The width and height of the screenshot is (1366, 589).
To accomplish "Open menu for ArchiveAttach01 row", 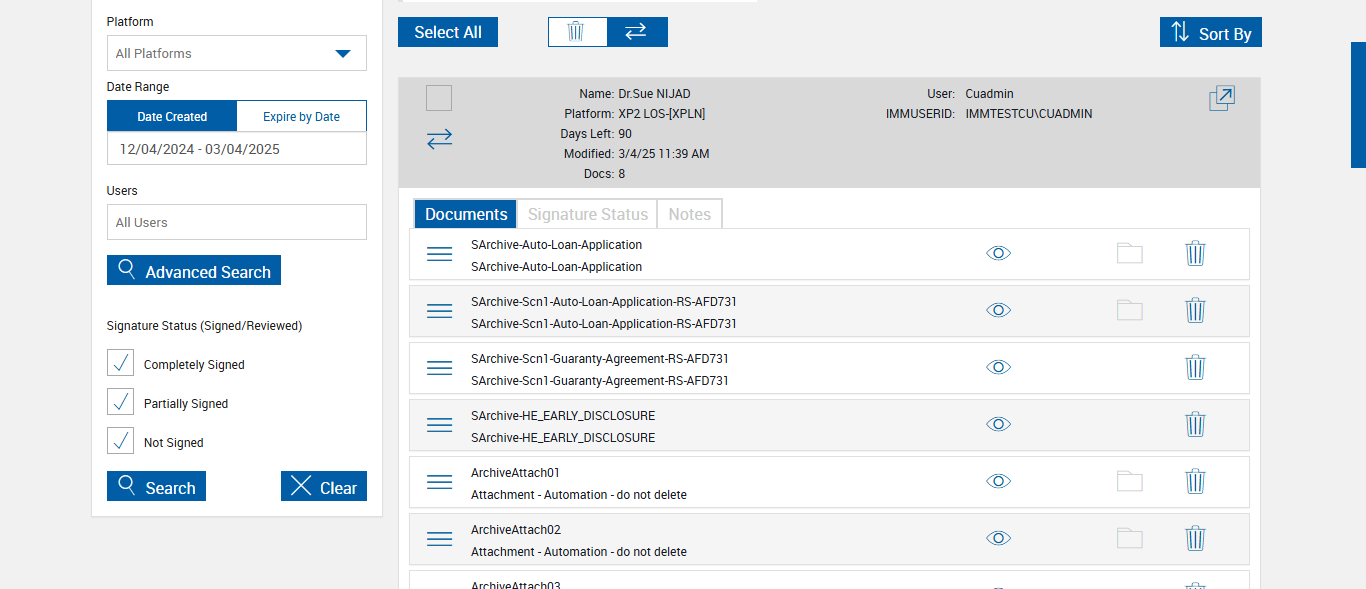I will [x=440, y=482].
